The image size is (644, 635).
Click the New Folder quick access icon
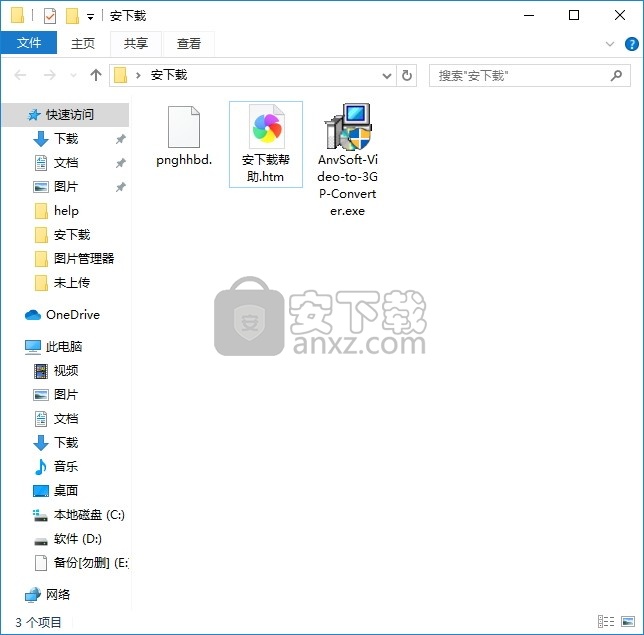click(72, 16)
